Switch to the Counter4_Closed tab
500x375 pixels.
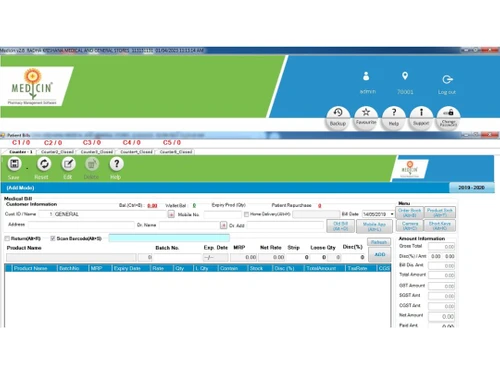(x=136, y=152)
